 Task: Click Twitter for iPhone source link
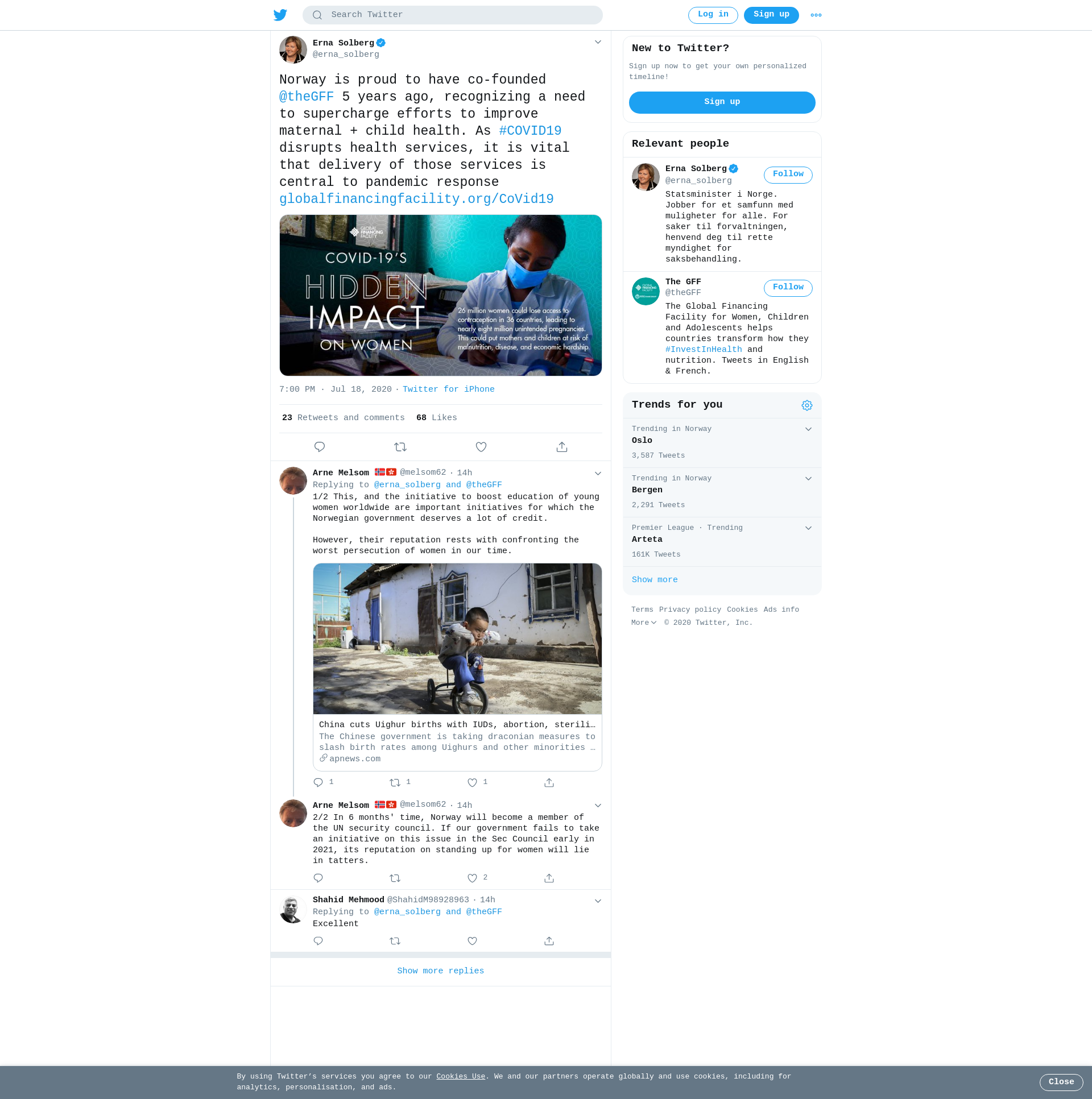448,389
